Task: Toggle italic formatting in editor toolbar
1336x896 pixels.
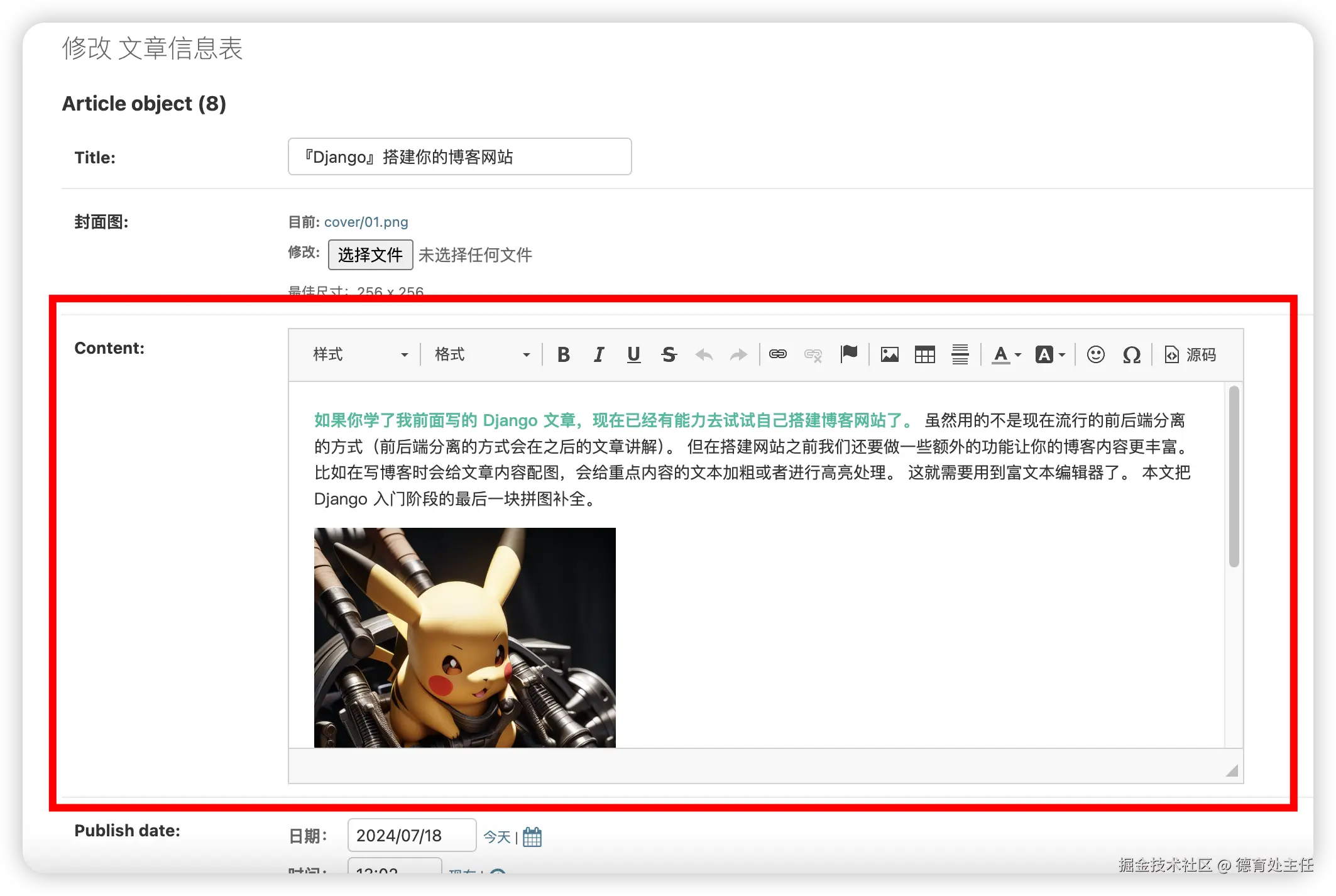Action: click(x=599, y=355)
